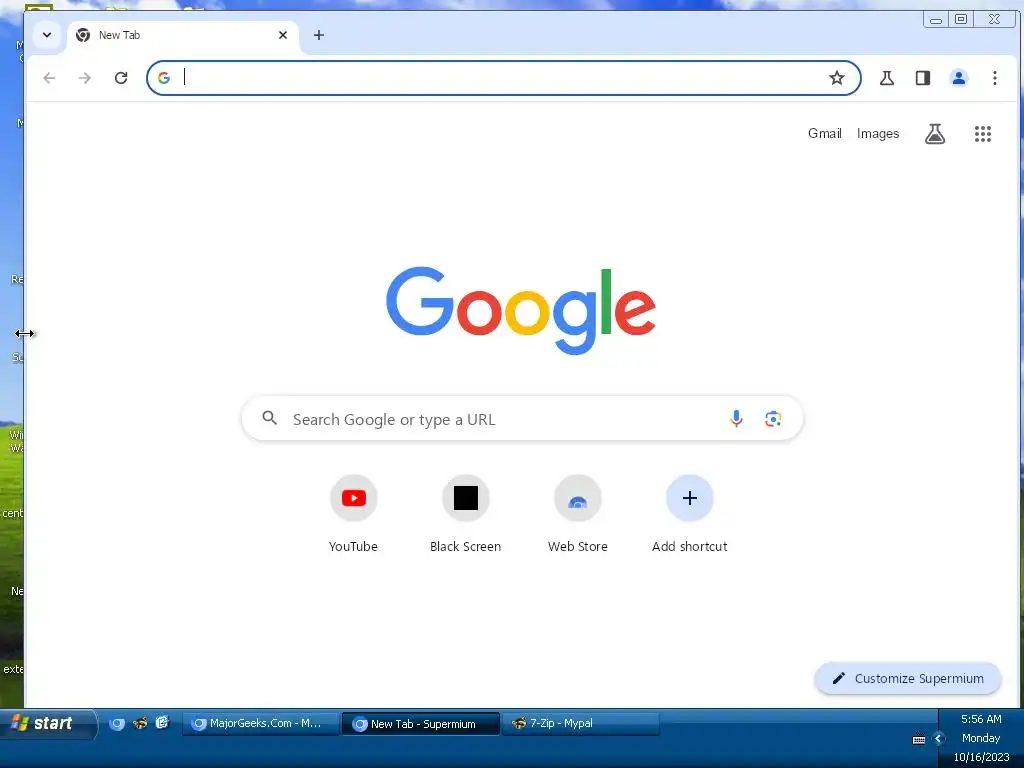Click the Google icon in the address bar
1024x768 pixels.
pyautogui.click(x=164, y=78)
